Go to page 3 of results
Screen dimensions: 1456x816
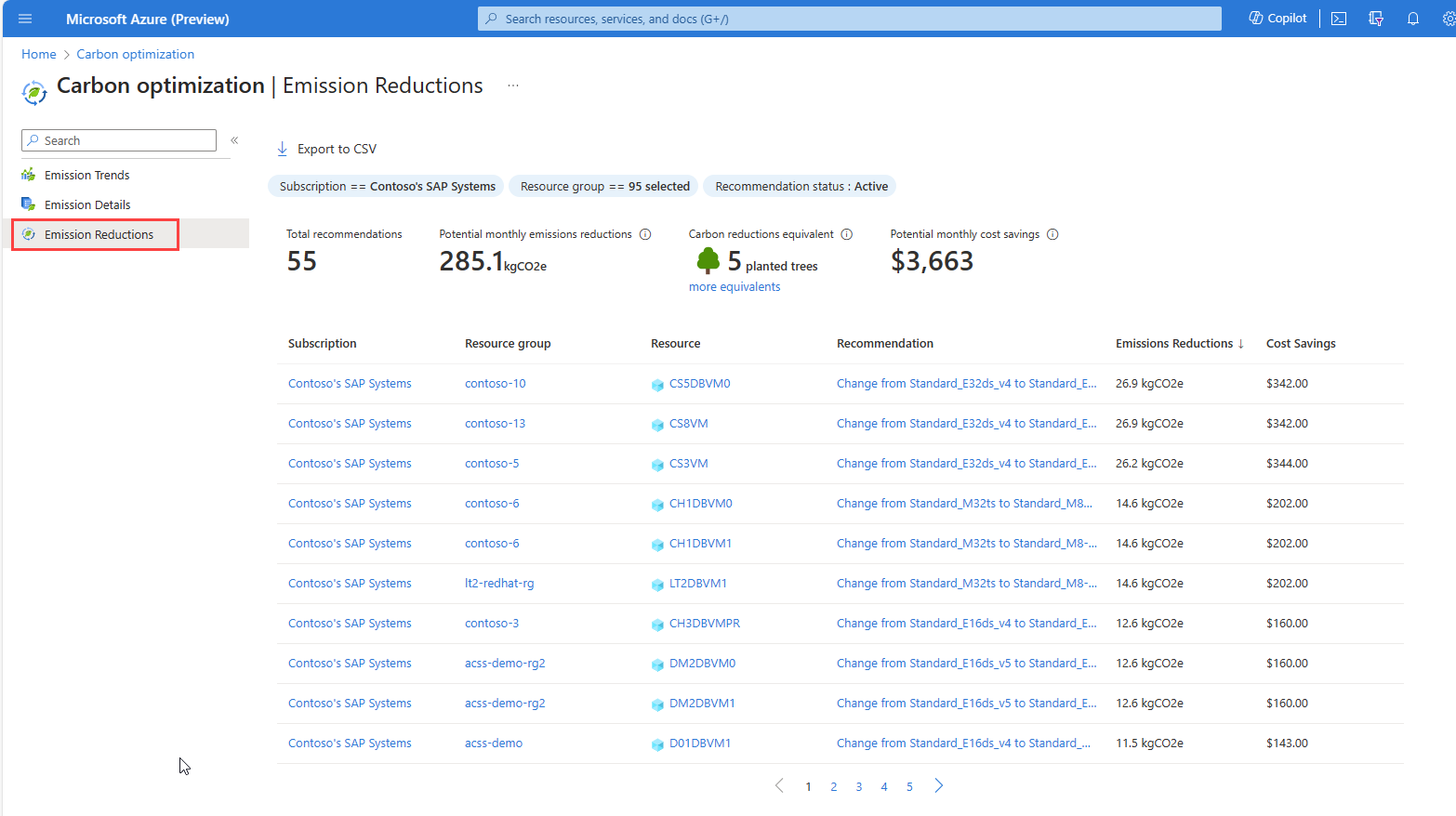pyautogui.click(x=859, y=787)
